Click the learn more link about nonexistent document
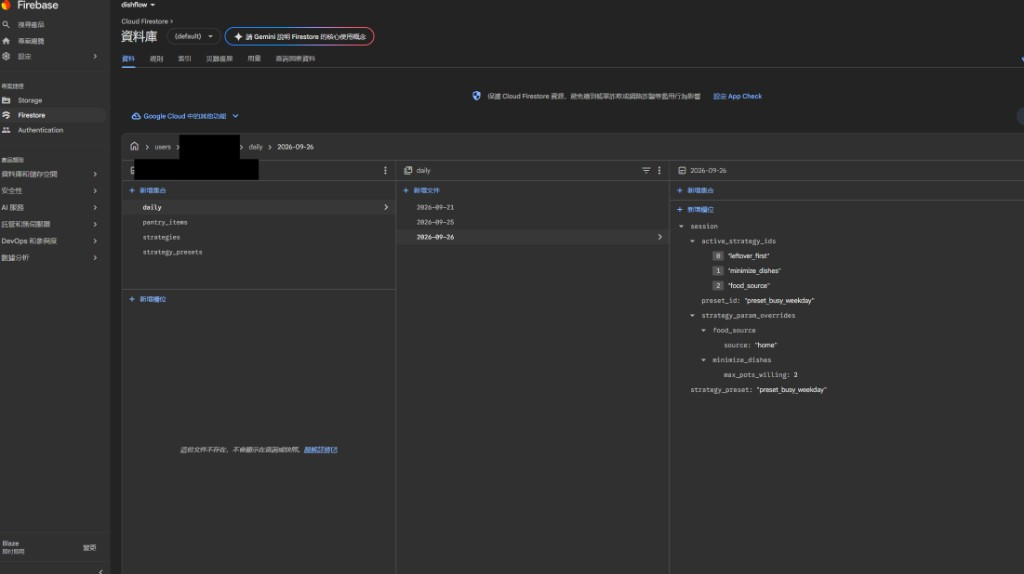The image size is (1024, 574). point(320,450)
